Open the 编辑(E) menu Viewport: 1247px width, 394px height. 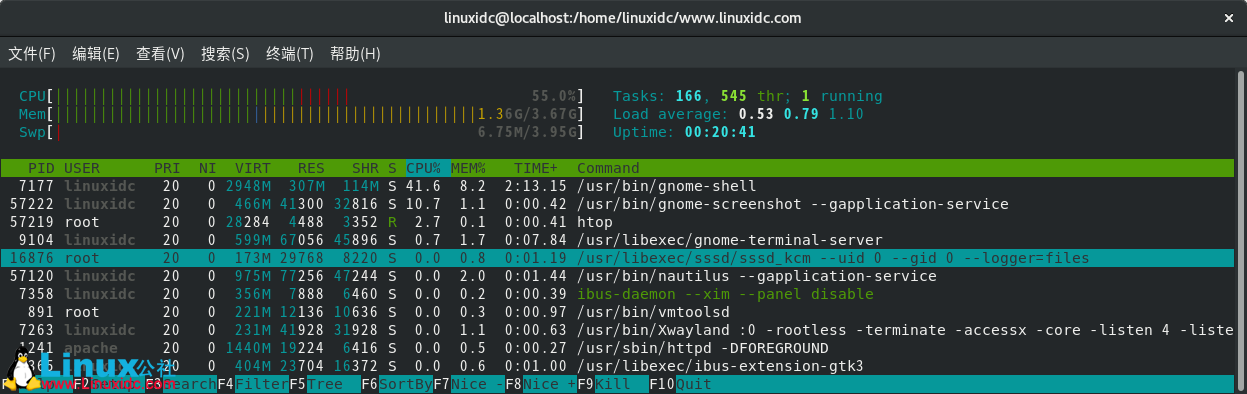(96, 54)
